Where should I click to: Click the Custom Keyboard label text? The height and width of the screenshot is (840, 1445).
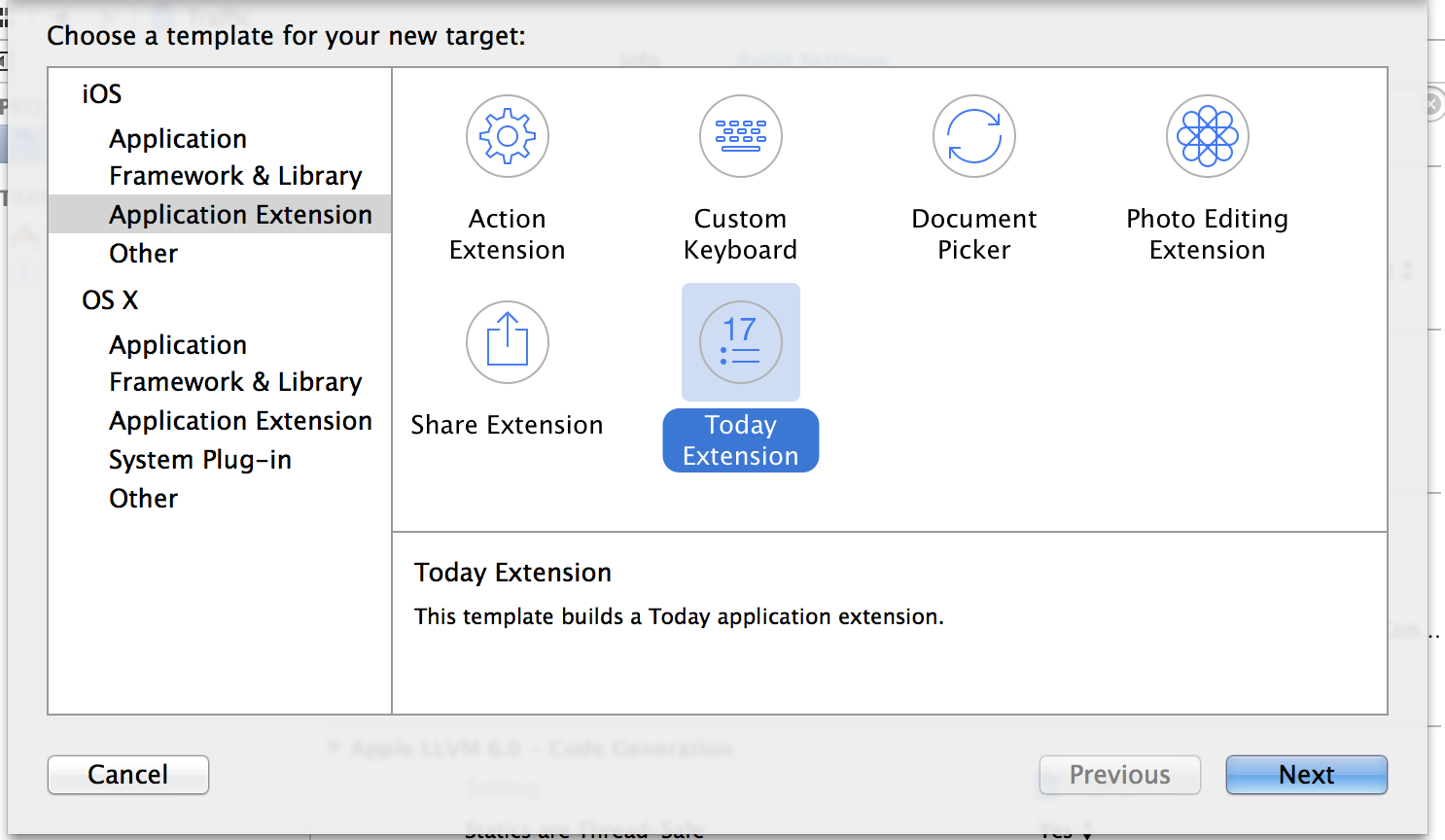click(741, 234)
